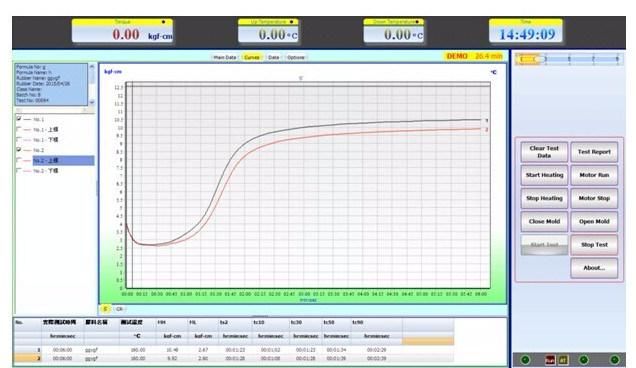Enable the No.1 - 上模 curve checkbox
This screenshot has height=368, width=636.
coord(19,129)
